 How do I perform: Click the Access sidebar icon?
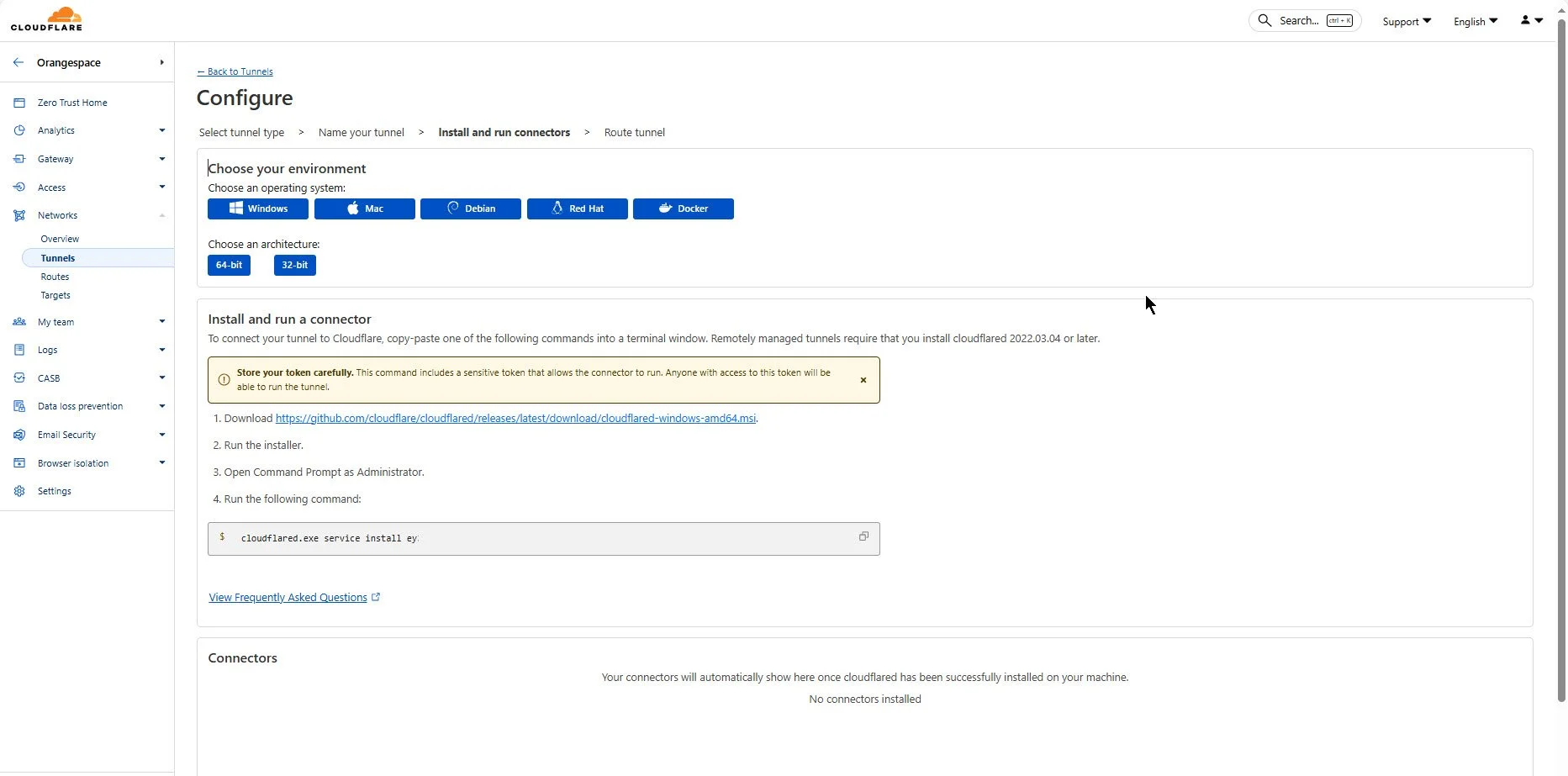pyautogui.click(x=19, y=187)
